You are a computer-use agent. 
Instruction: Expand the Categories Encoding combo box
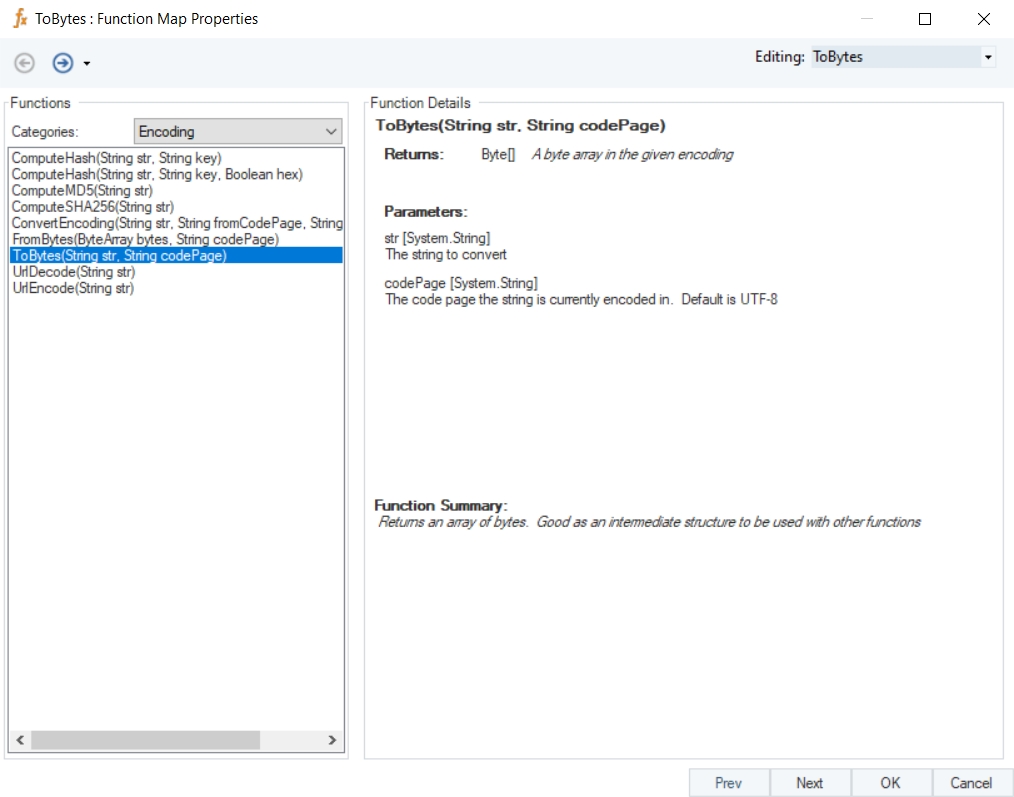[x=331, y=131]
